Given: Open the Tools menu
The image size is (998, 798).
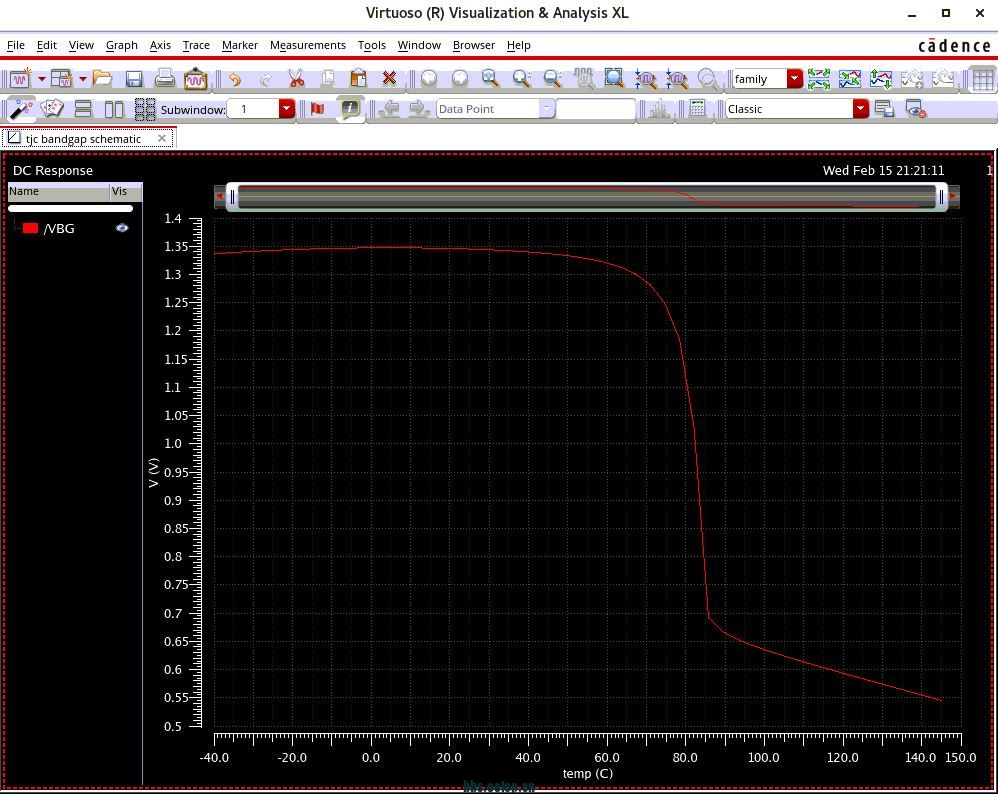Looking at the screenshot, I should [372, 45].
